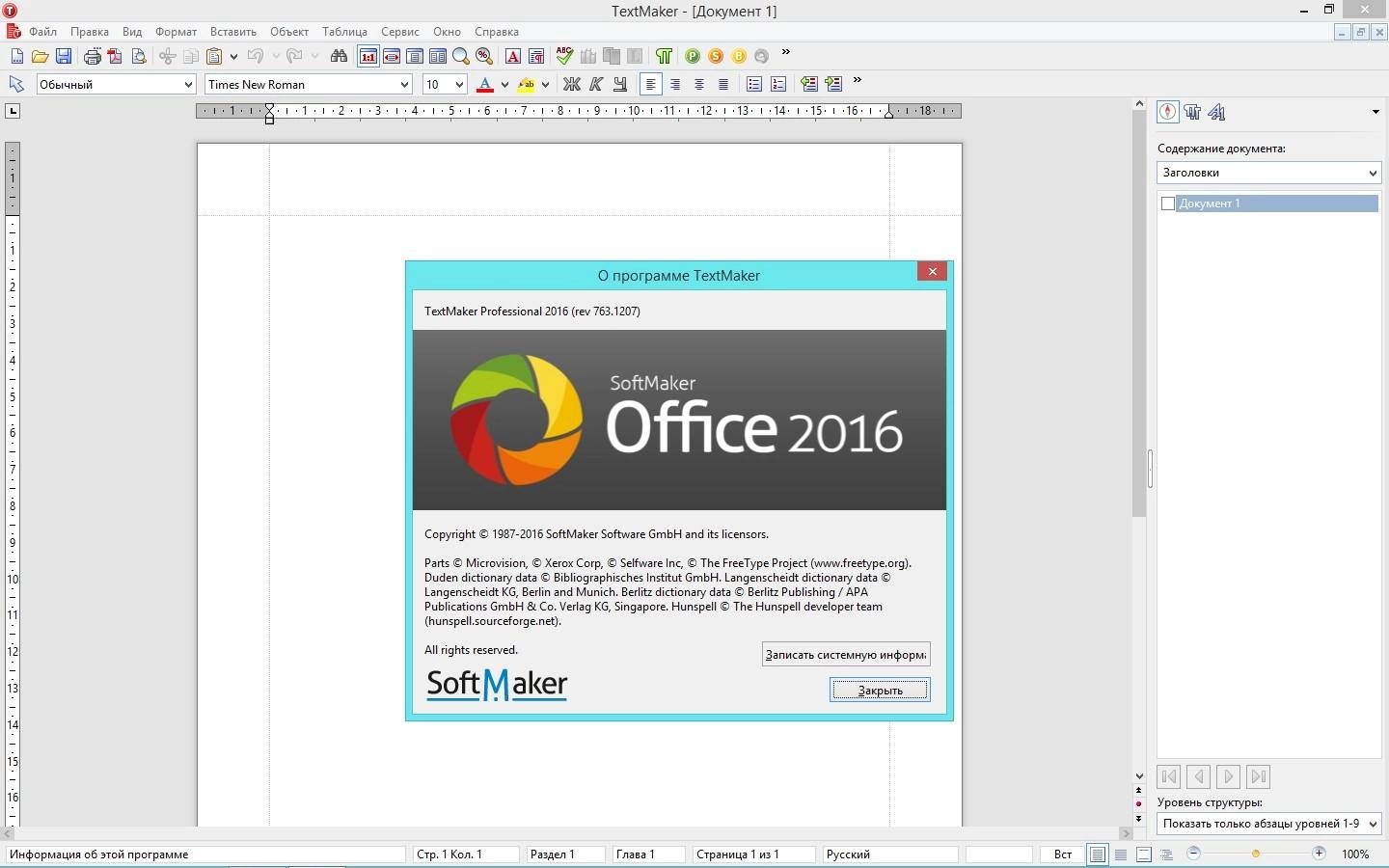Click the Закрыть button in About dialog
This screenshot has width=1389, height=868.
pos(880,690)
